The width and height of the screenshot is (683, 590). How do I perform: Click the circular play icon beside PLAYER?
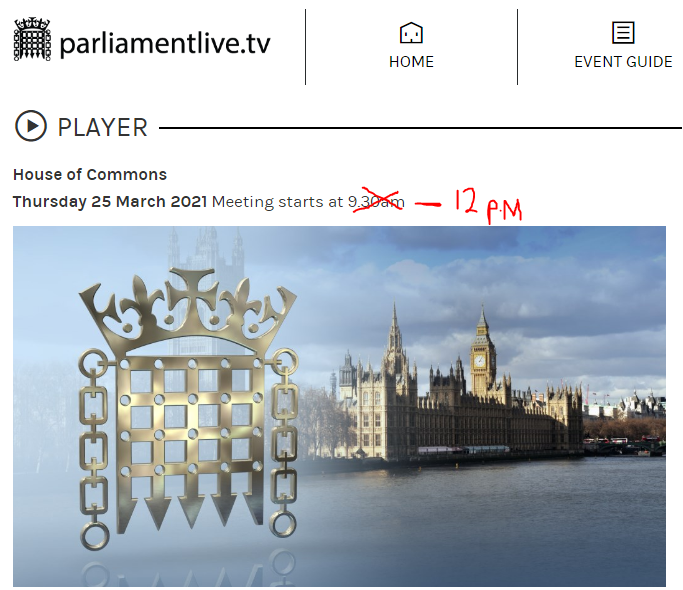tap(30, 126)
